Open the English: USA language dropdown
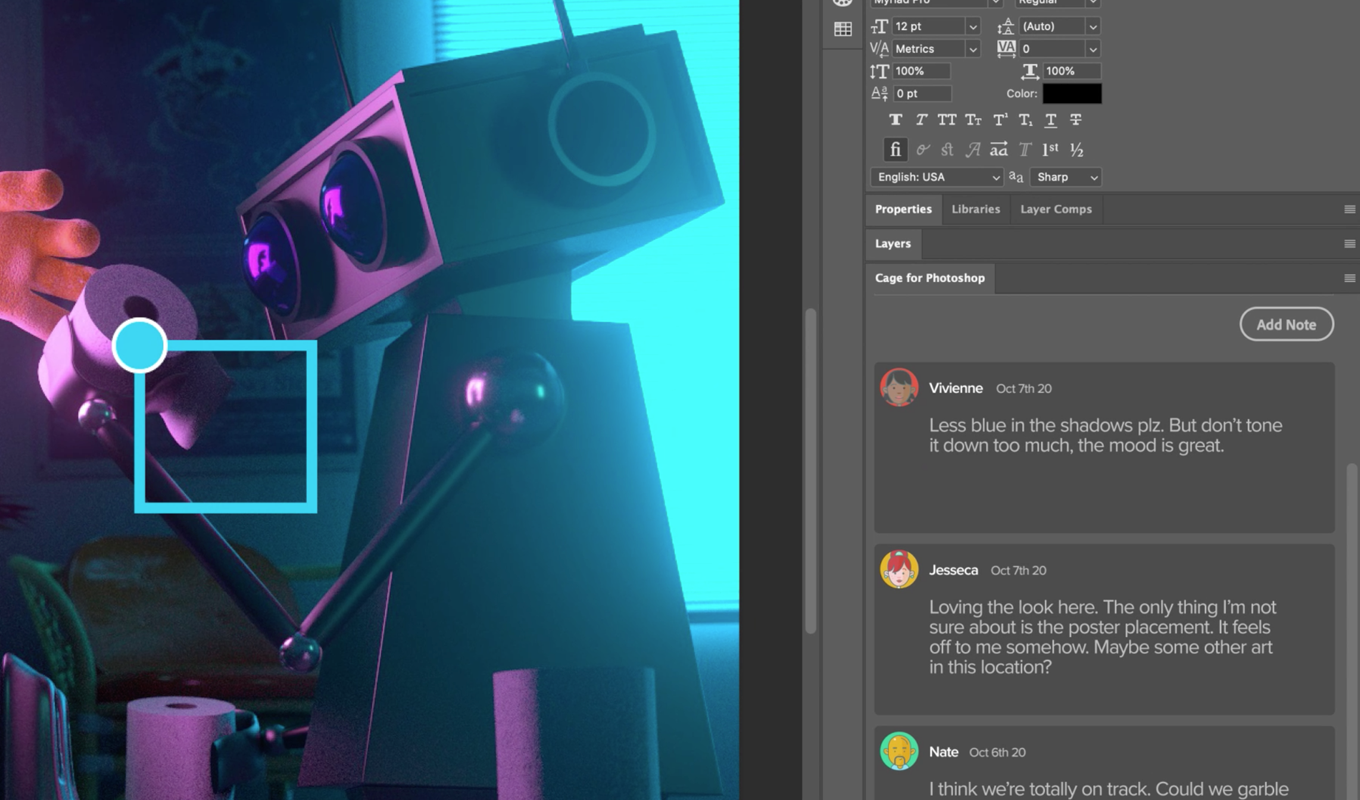This screenshot has height=800, width=1360. (936, 177)
